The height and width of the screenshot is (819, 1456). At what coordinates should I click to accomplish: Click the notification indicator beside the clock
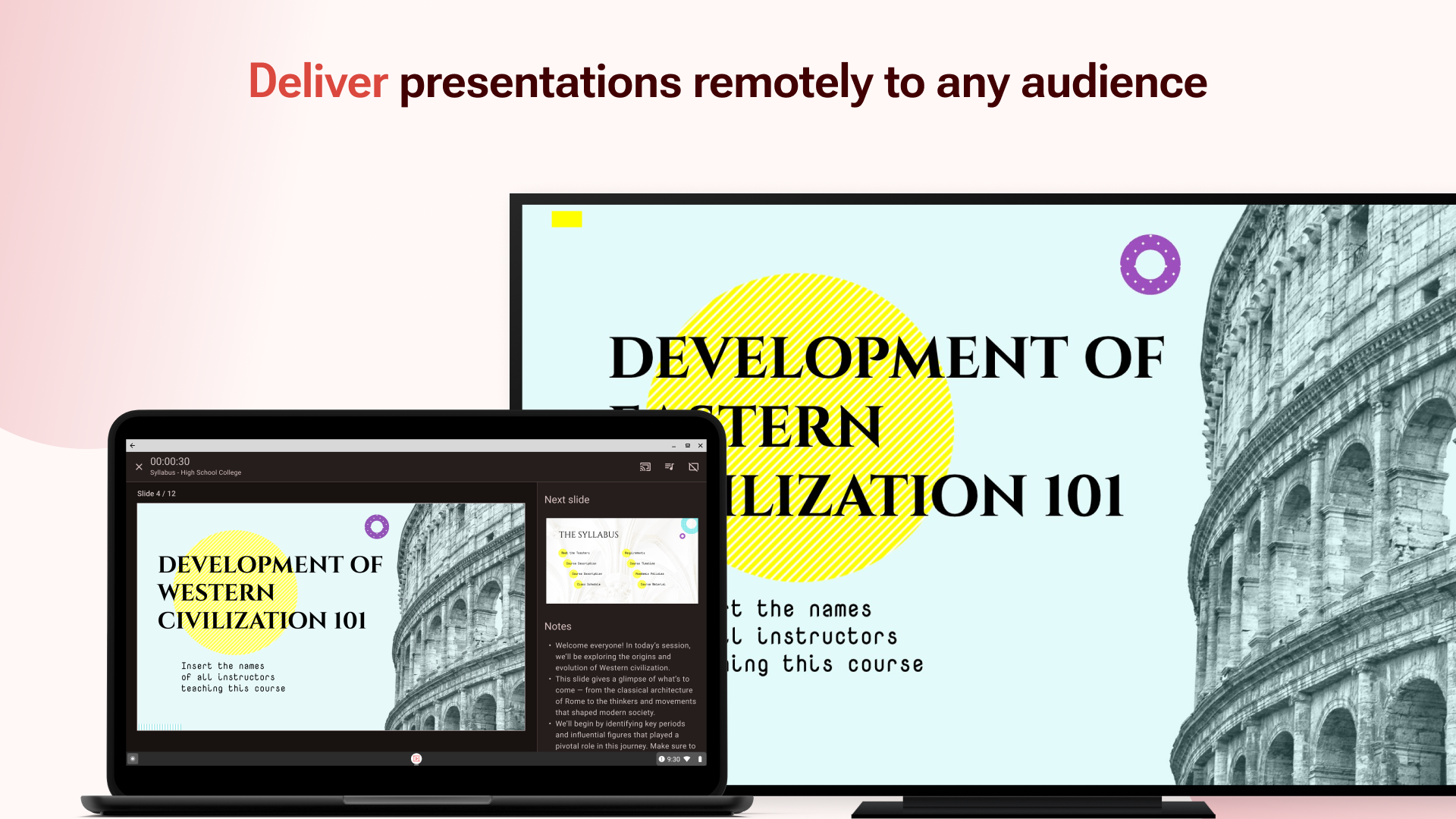click(661, 759)
